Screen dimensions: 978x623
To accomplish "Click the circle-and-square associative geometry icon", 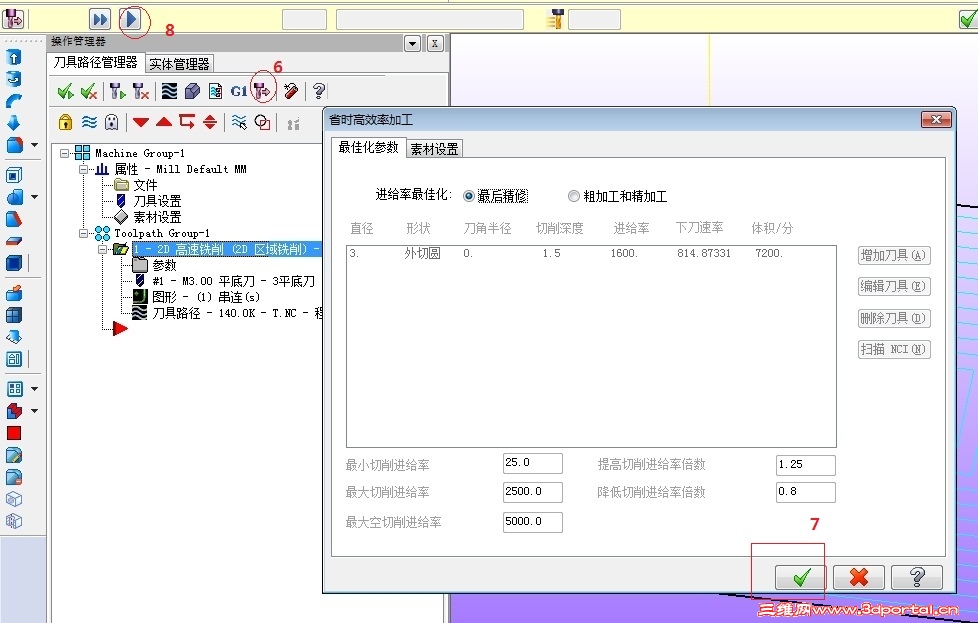I will click(263, 122).
